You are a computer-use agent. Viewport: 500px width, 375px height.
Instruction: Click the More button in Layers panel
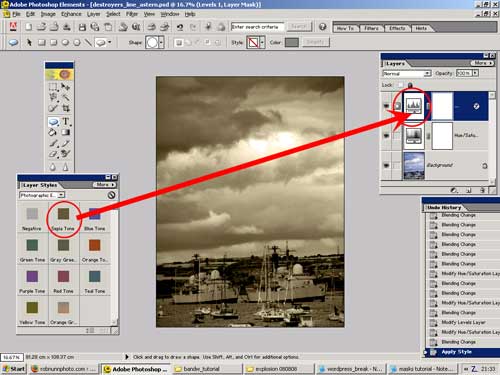[x=482, y=63]
